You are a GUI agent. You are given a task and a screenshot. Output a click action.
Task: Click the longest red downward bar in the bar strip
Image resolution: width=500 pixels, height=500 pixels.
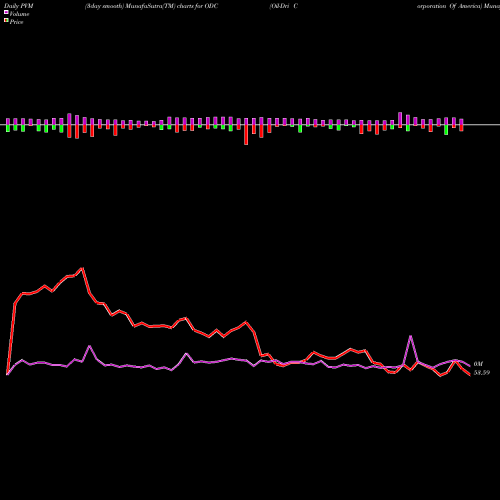[246, 135]
